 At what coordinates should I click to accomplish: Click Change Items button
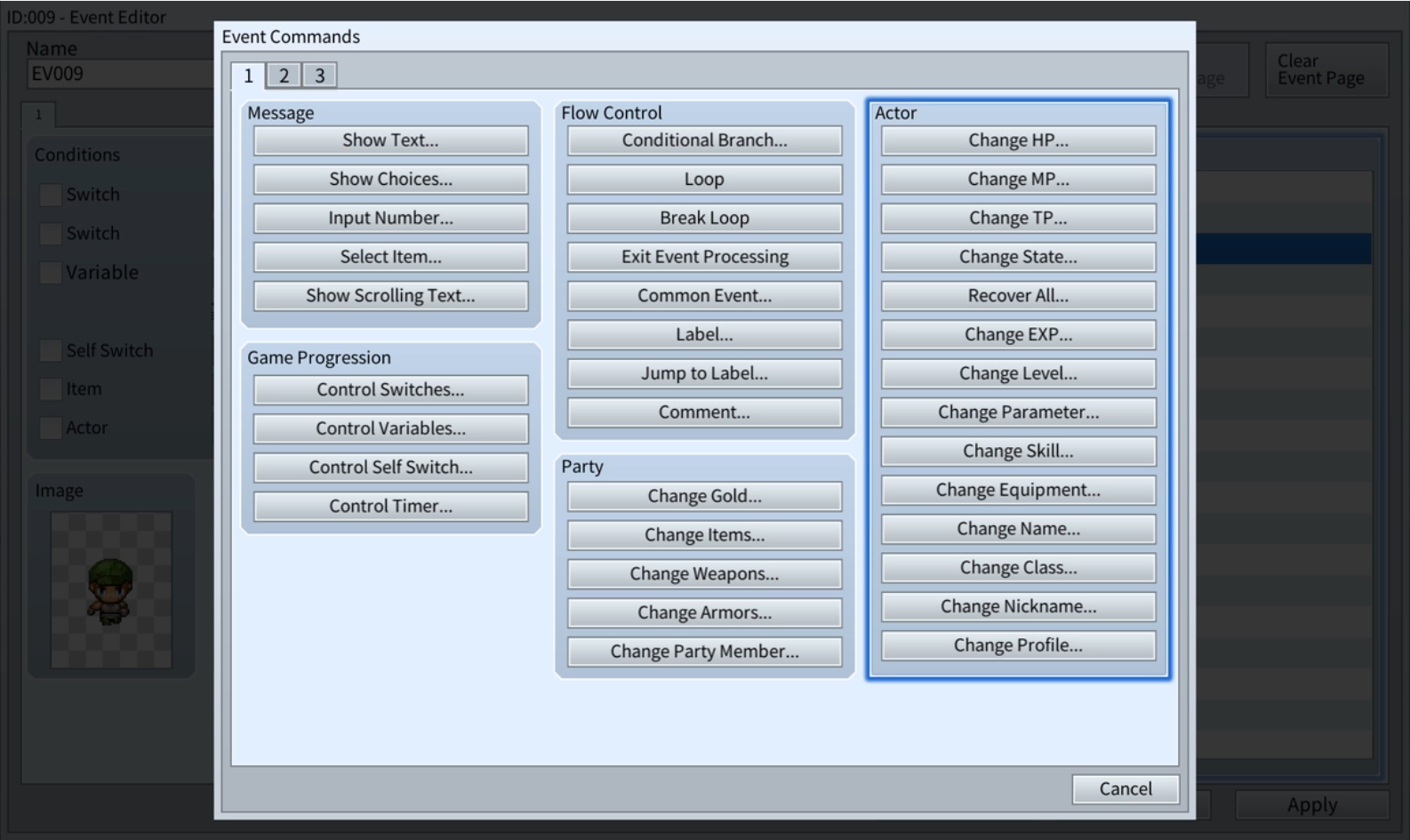[704, 535]
